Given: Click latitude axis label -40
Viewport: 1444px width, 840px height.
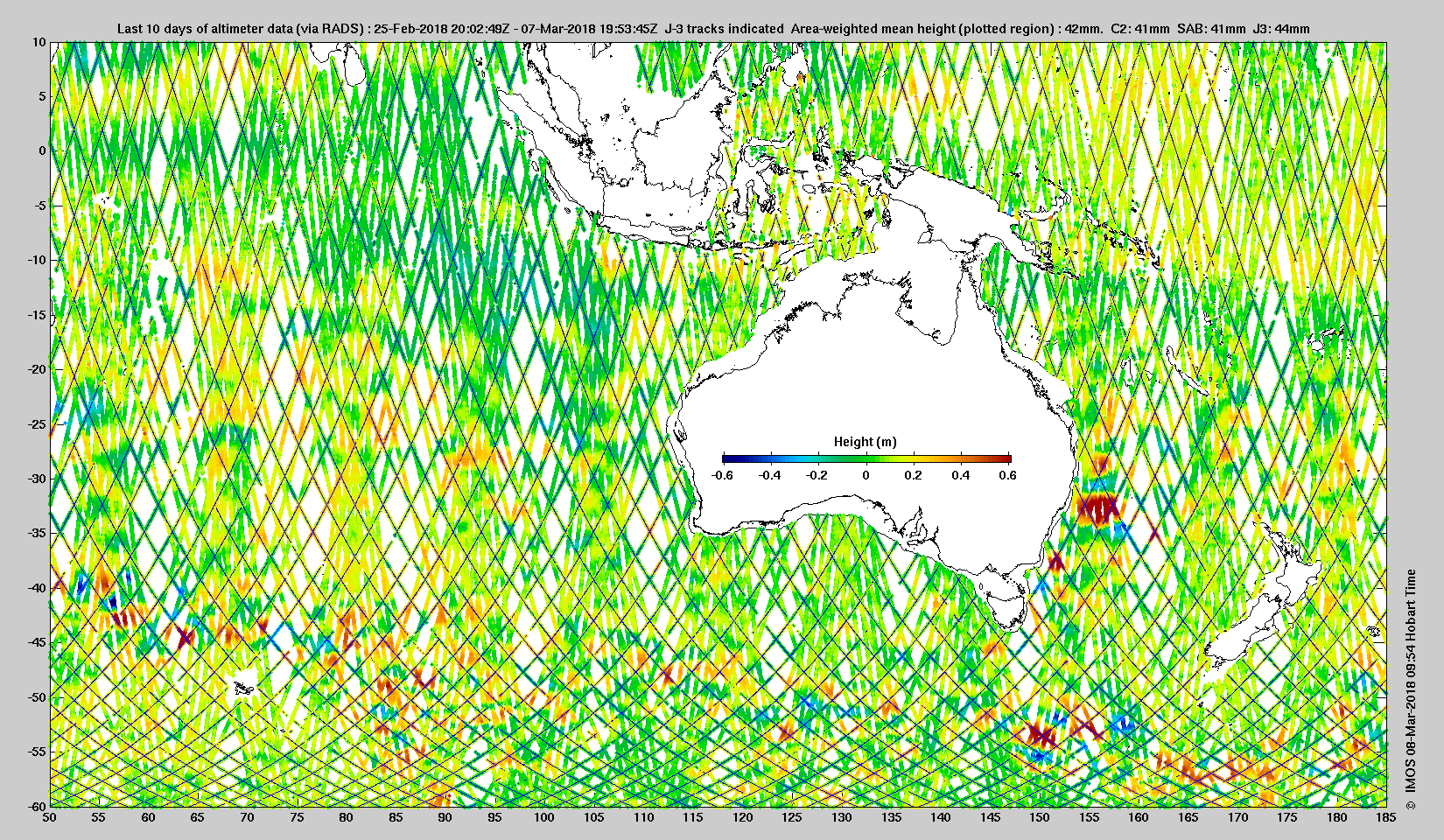Looking at the screenshot, I should (x=38, y=588).
